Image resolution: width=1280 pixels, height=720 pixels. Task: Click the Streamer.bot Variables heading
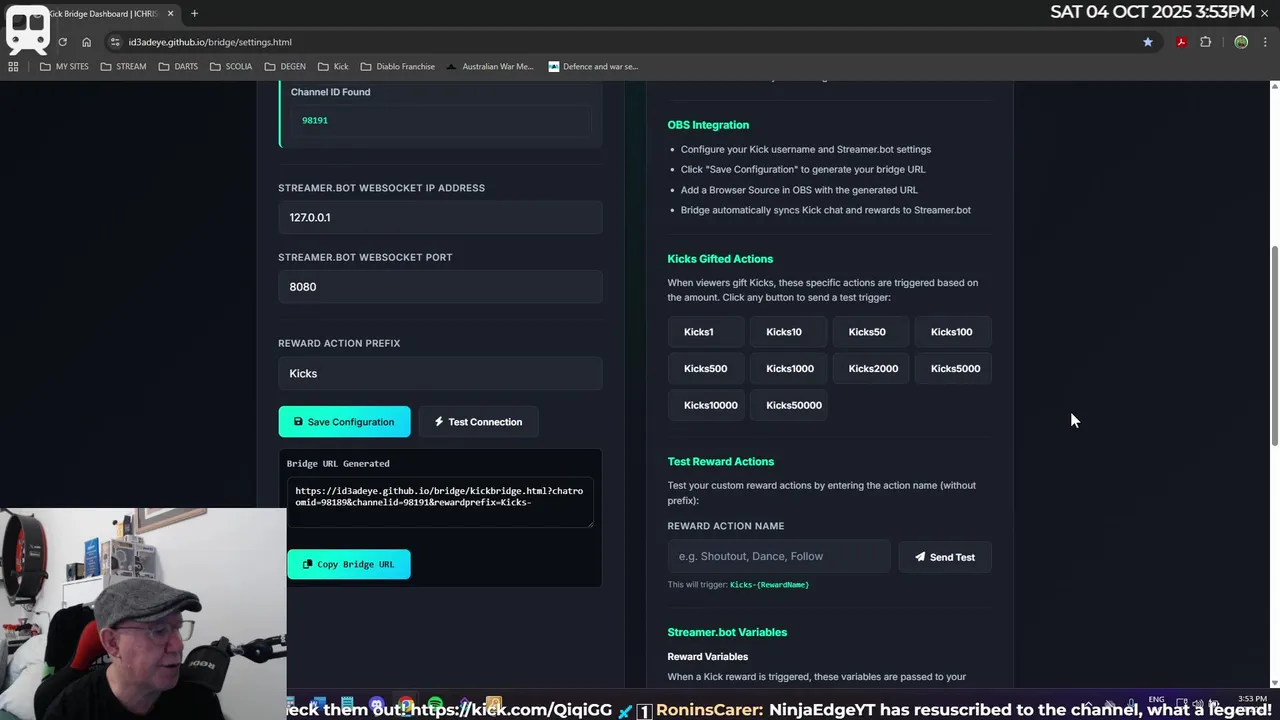[x=727, y=632]
